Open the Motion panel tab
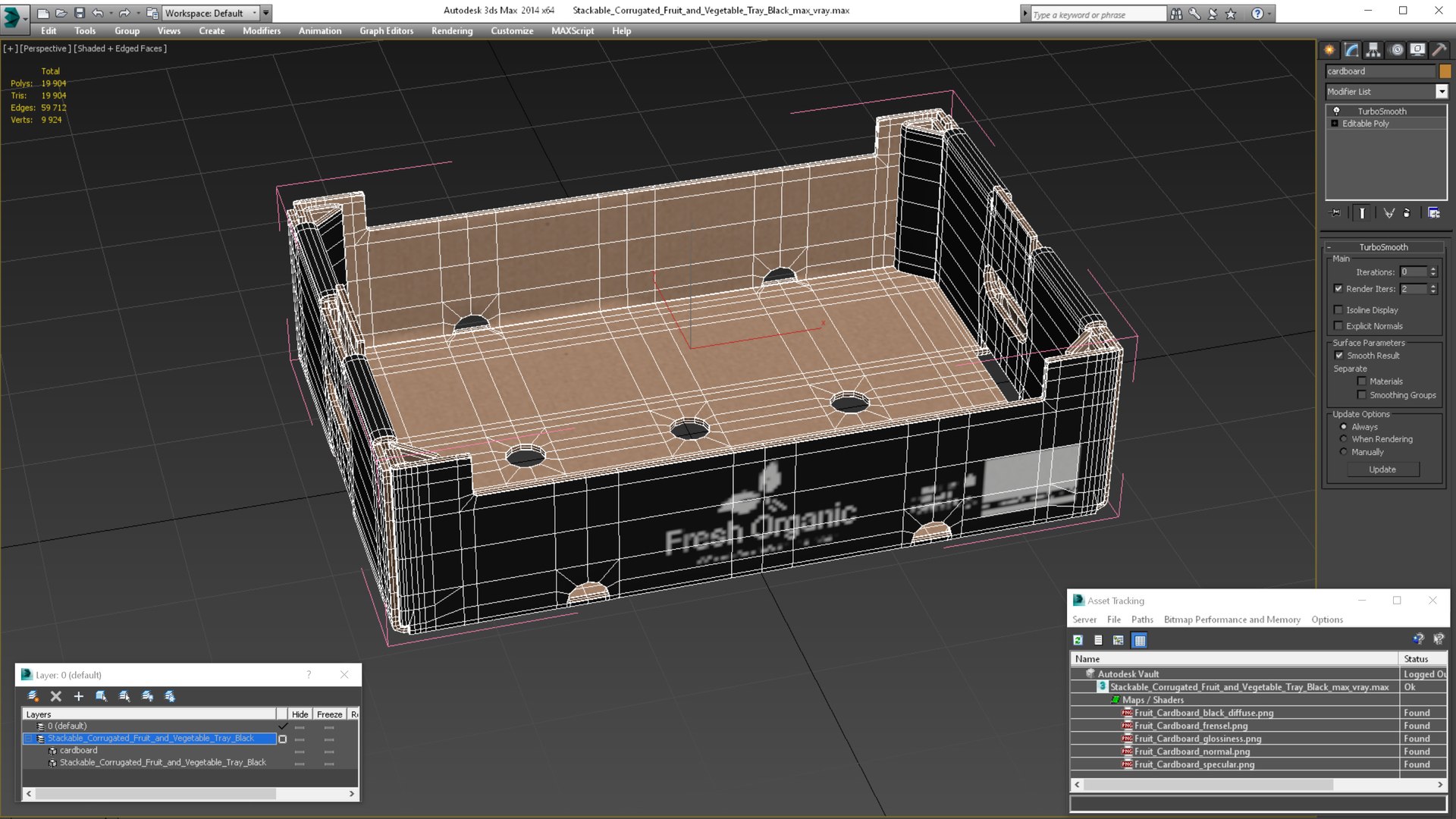This screenshot has height=819, width=1456. point(1396,50)
